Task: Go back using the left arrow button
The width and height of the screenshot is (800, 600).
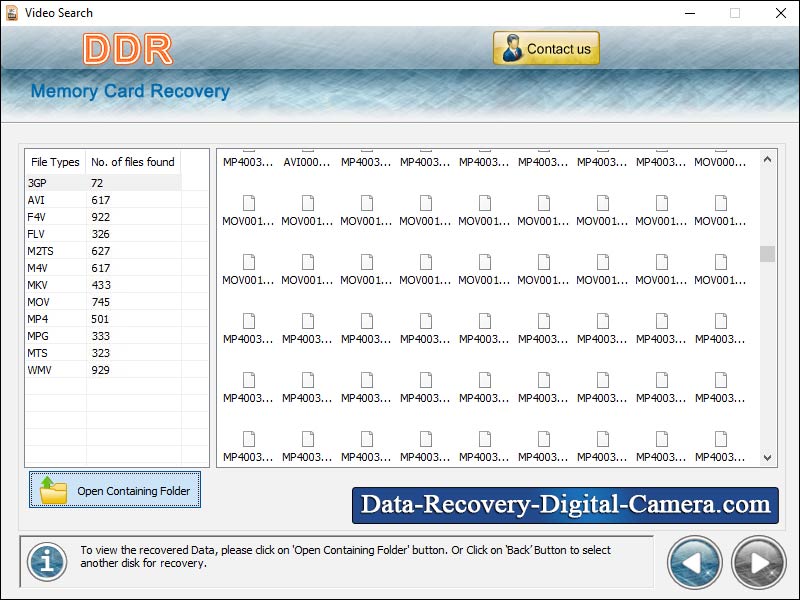Action: pyautogui.click(x=694, y=562)
